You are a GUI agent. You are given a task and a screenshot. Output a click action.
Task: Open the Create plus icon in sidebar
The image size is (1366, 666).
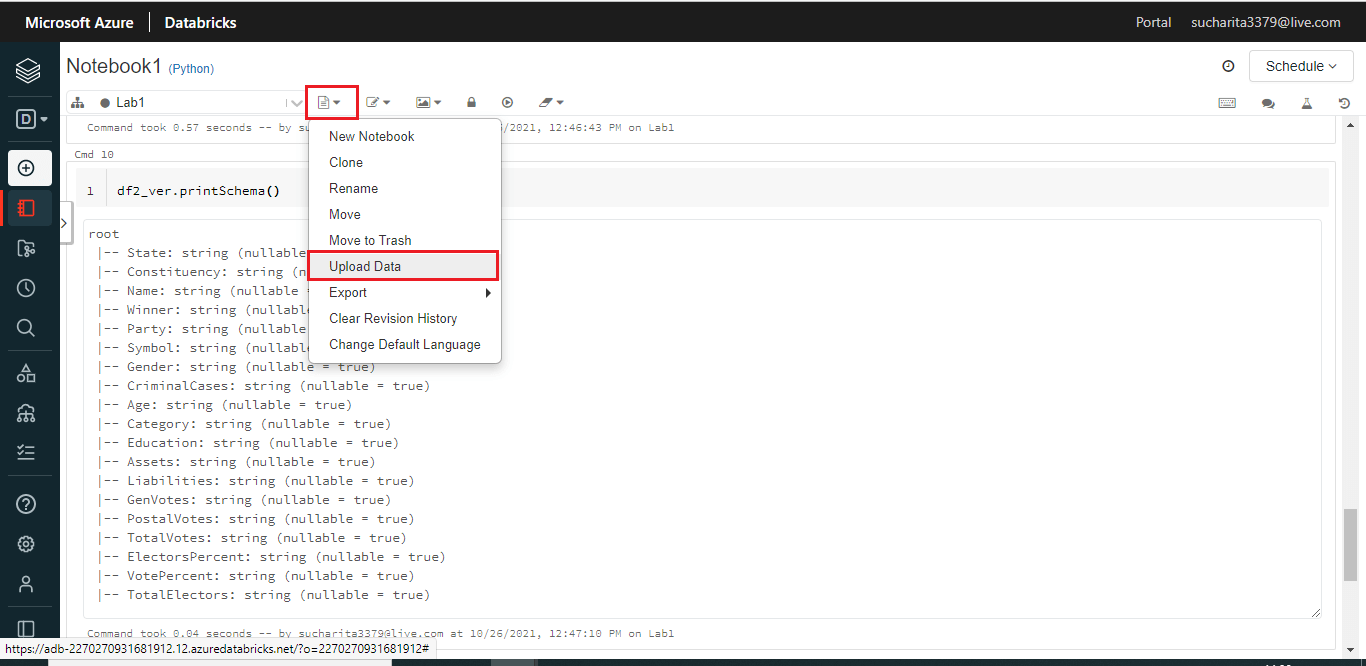pos(25,167)
